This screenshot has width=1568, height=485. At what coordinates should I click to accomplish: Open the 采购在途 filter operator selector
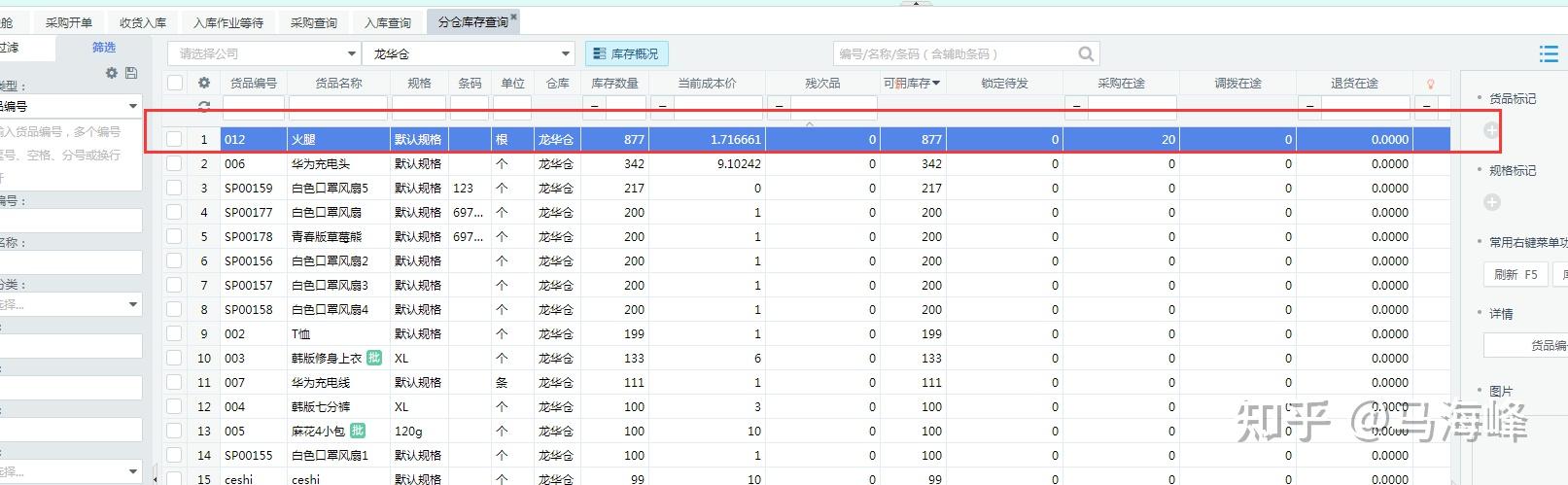1076,106
